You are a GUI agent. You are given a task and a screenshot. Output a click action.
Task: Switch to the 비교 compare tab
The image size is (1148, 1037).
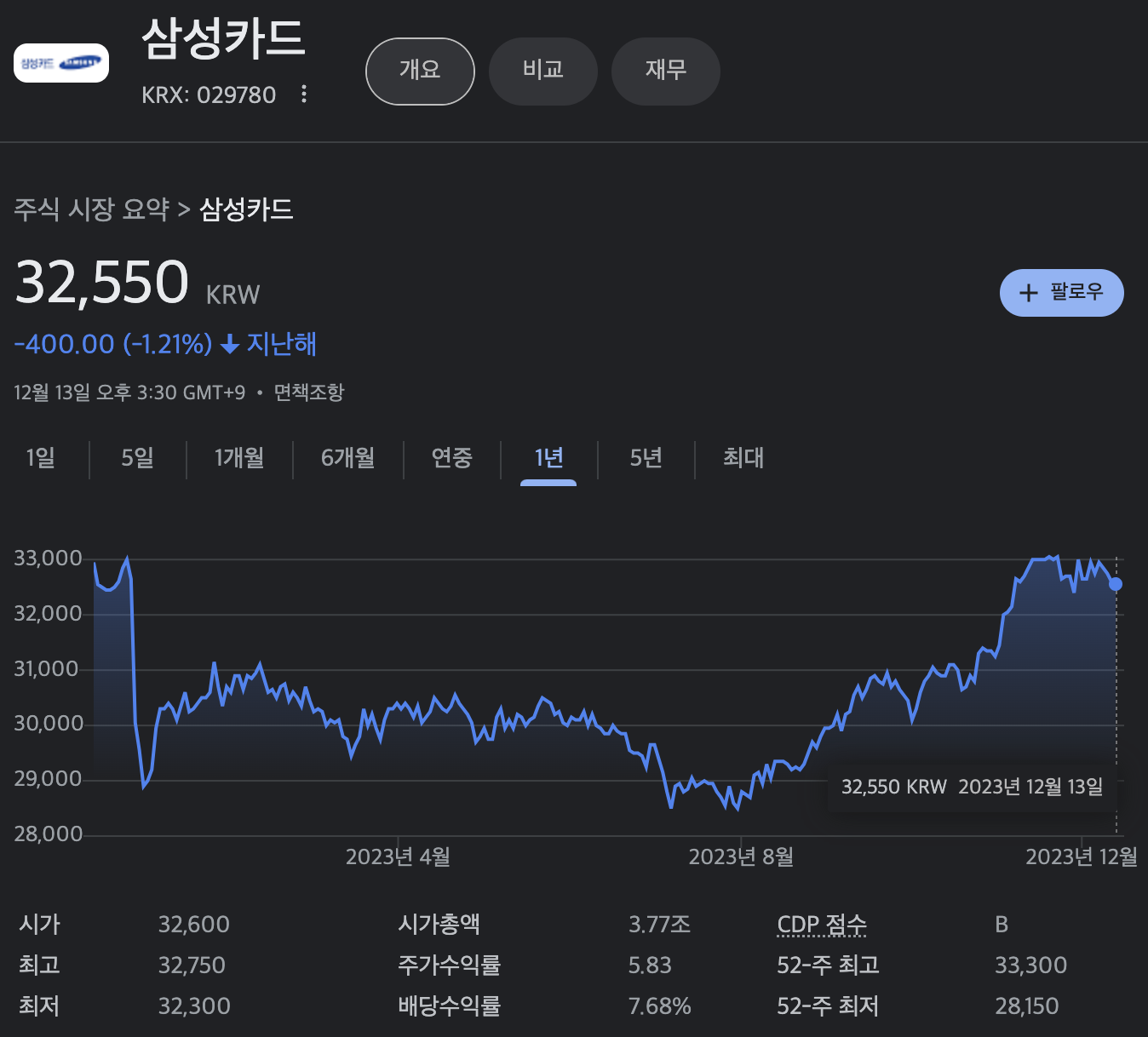point(543,72)
